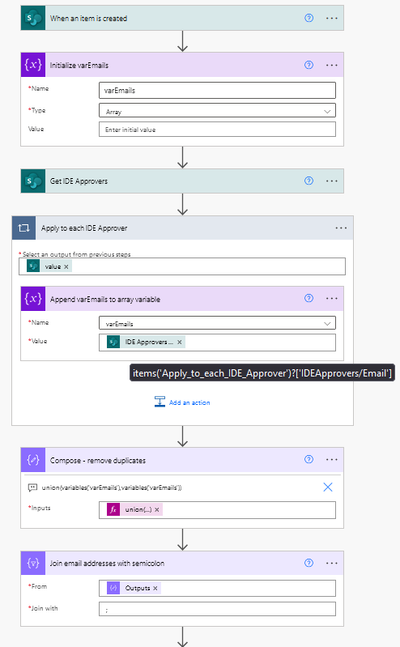Open ellipsis menu on Initialize varEmails

(331, 65)
